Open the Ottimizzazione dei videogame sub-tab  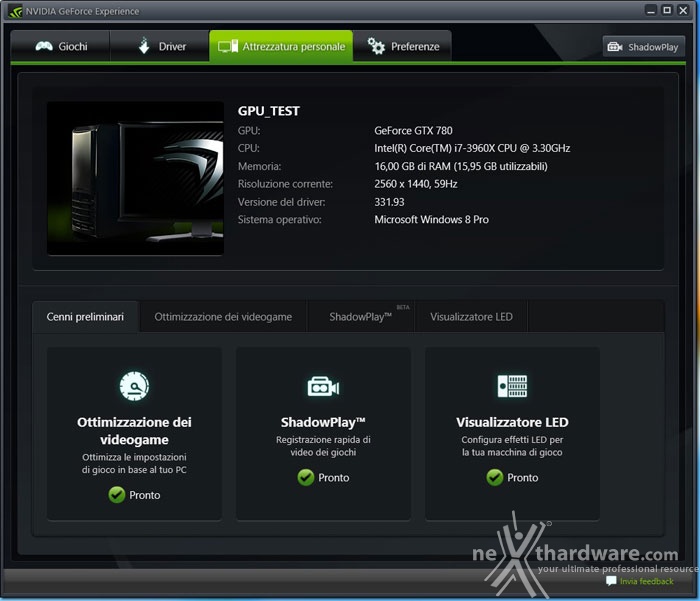pyautogui.click(x=223, y=317)
